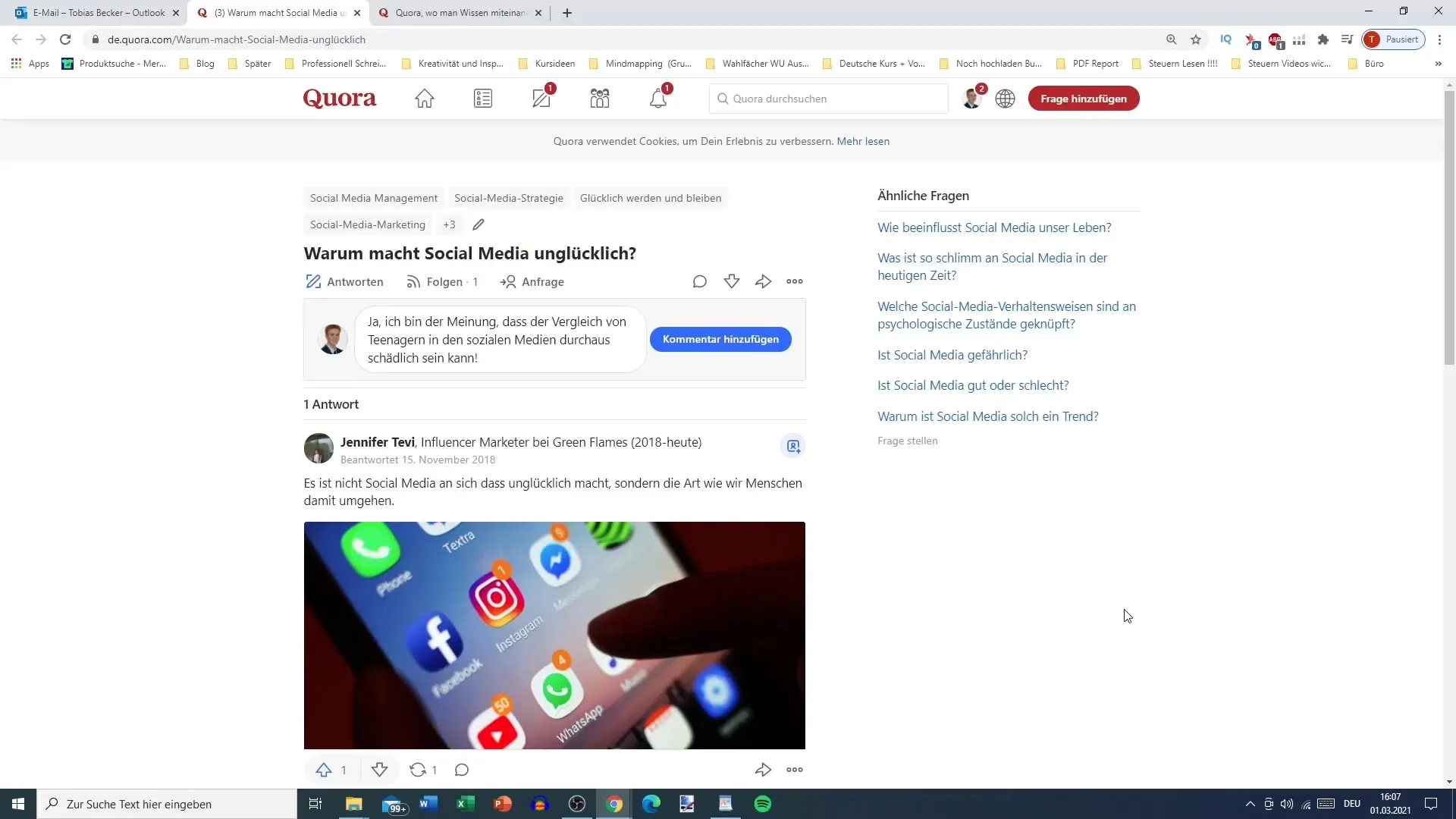Click the Windows taskbar search box
Screen dimensions: 1456x819
coord(167,804)
